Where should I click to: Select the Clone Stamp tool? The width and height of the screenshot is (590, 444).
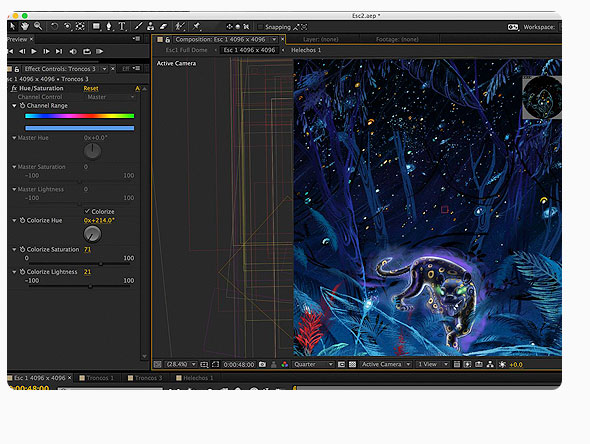tap(151, 26)
